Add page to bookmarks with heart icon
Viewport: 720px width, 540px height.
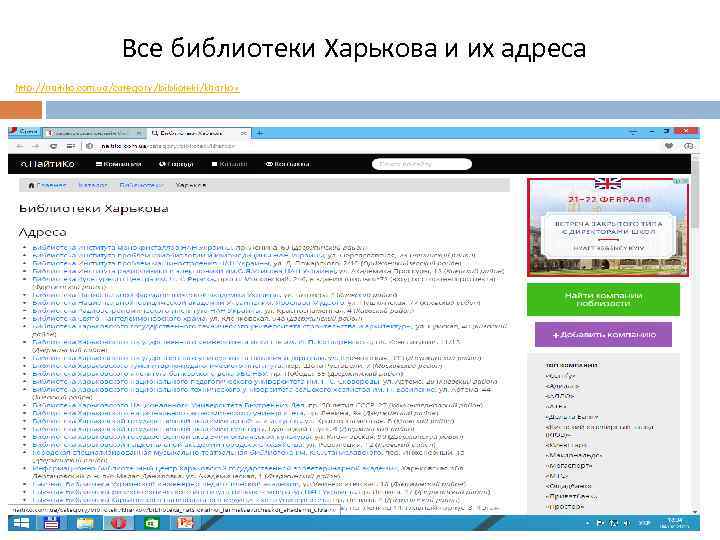669,146
